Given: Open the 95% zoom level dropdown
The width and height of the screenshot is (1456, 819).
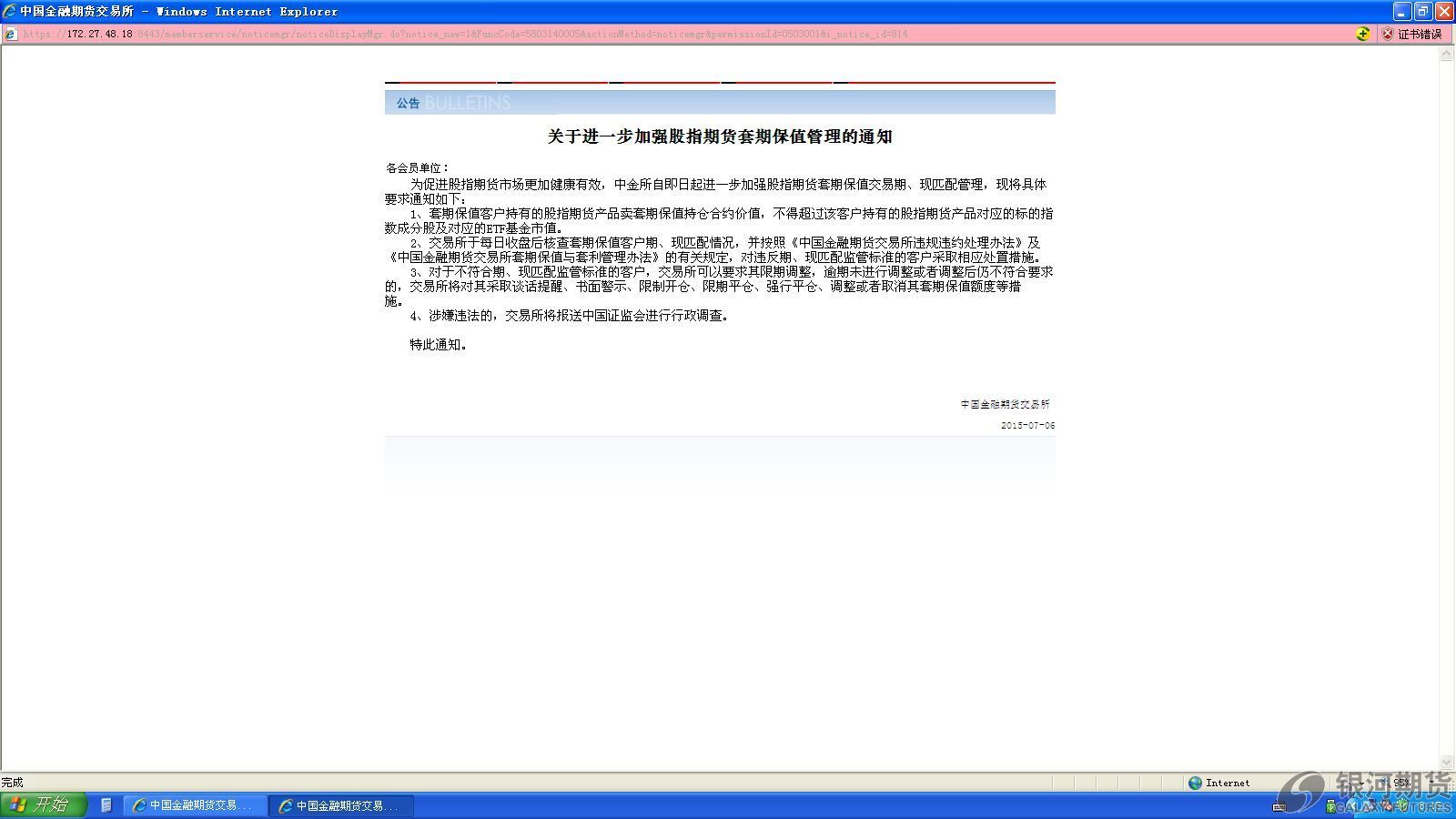Looking at the screenshot, I should [1431, 783].
